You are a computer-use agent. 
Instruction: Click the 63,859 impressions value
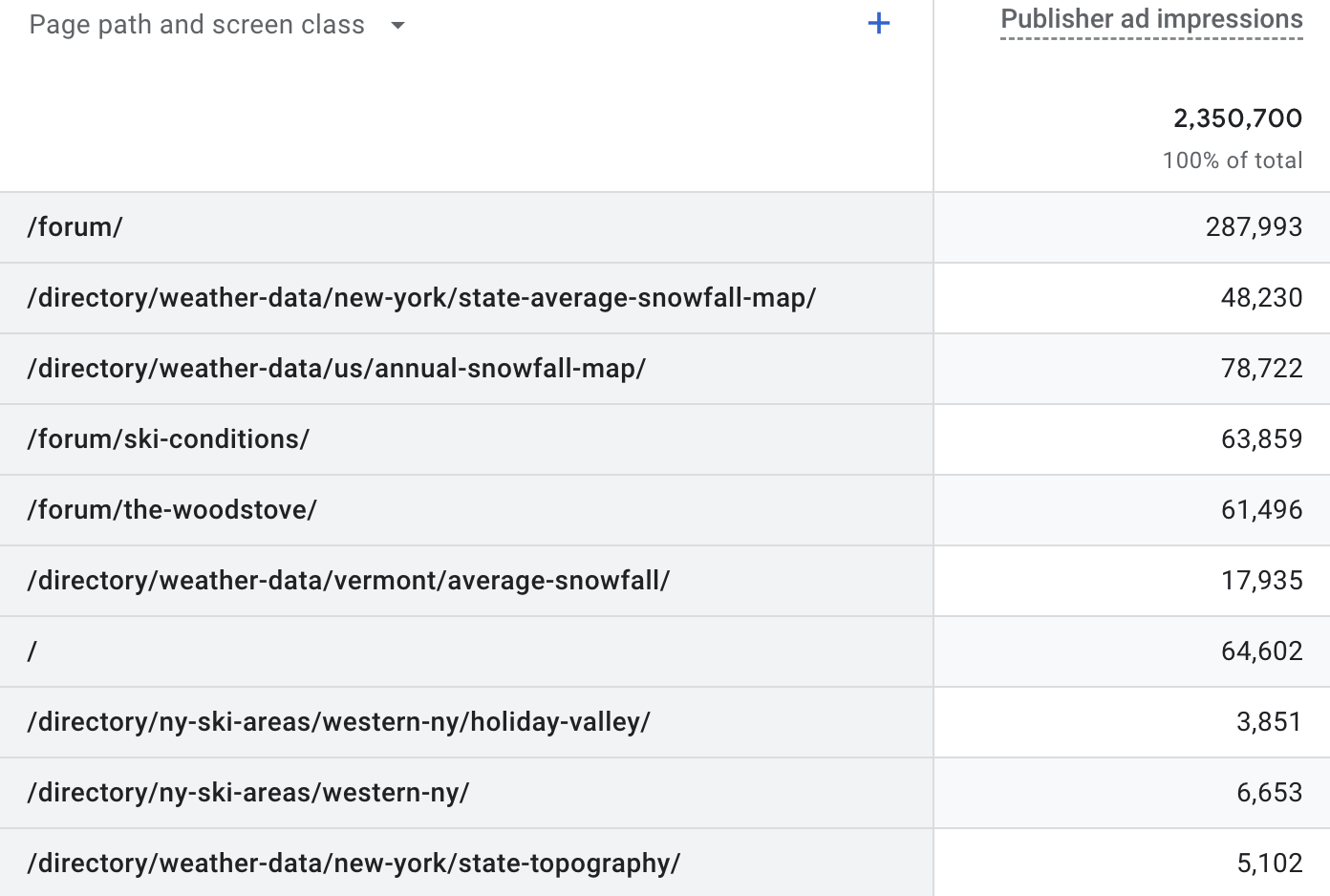coord(1261,439)
